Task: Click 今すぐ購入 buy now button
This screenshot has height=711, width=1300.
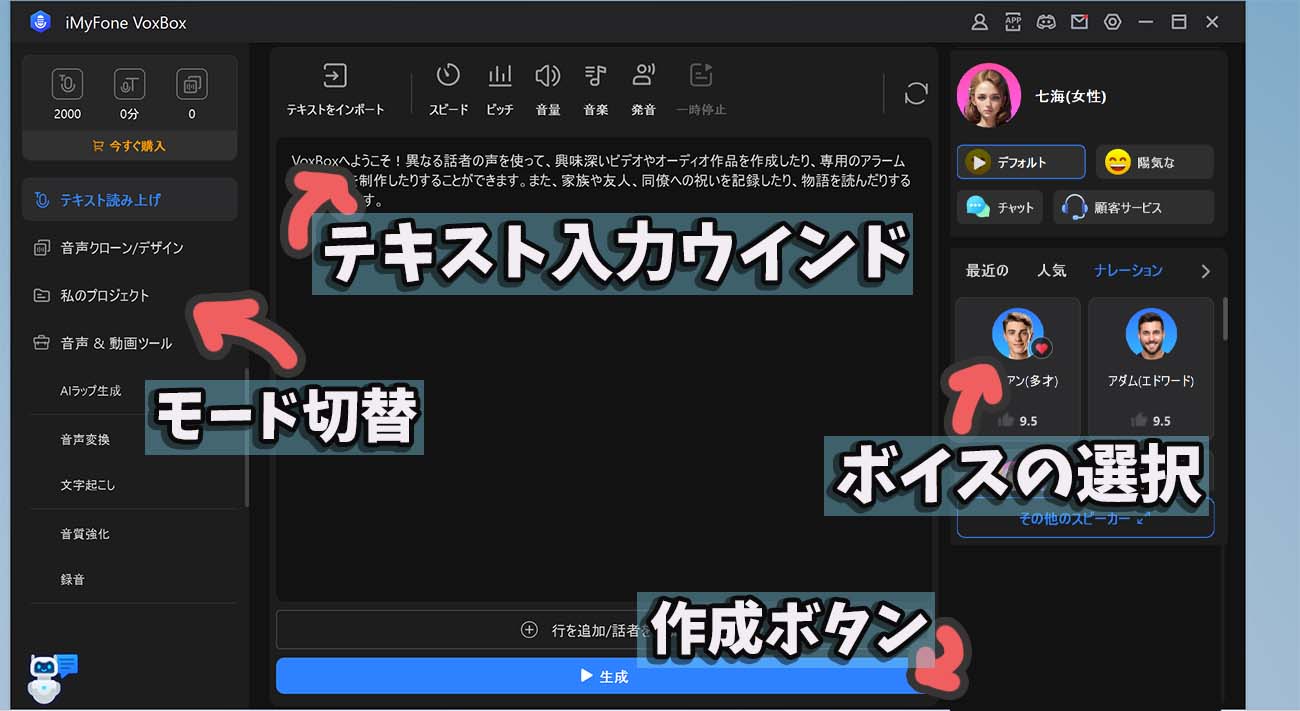Action: coord(130,146)
